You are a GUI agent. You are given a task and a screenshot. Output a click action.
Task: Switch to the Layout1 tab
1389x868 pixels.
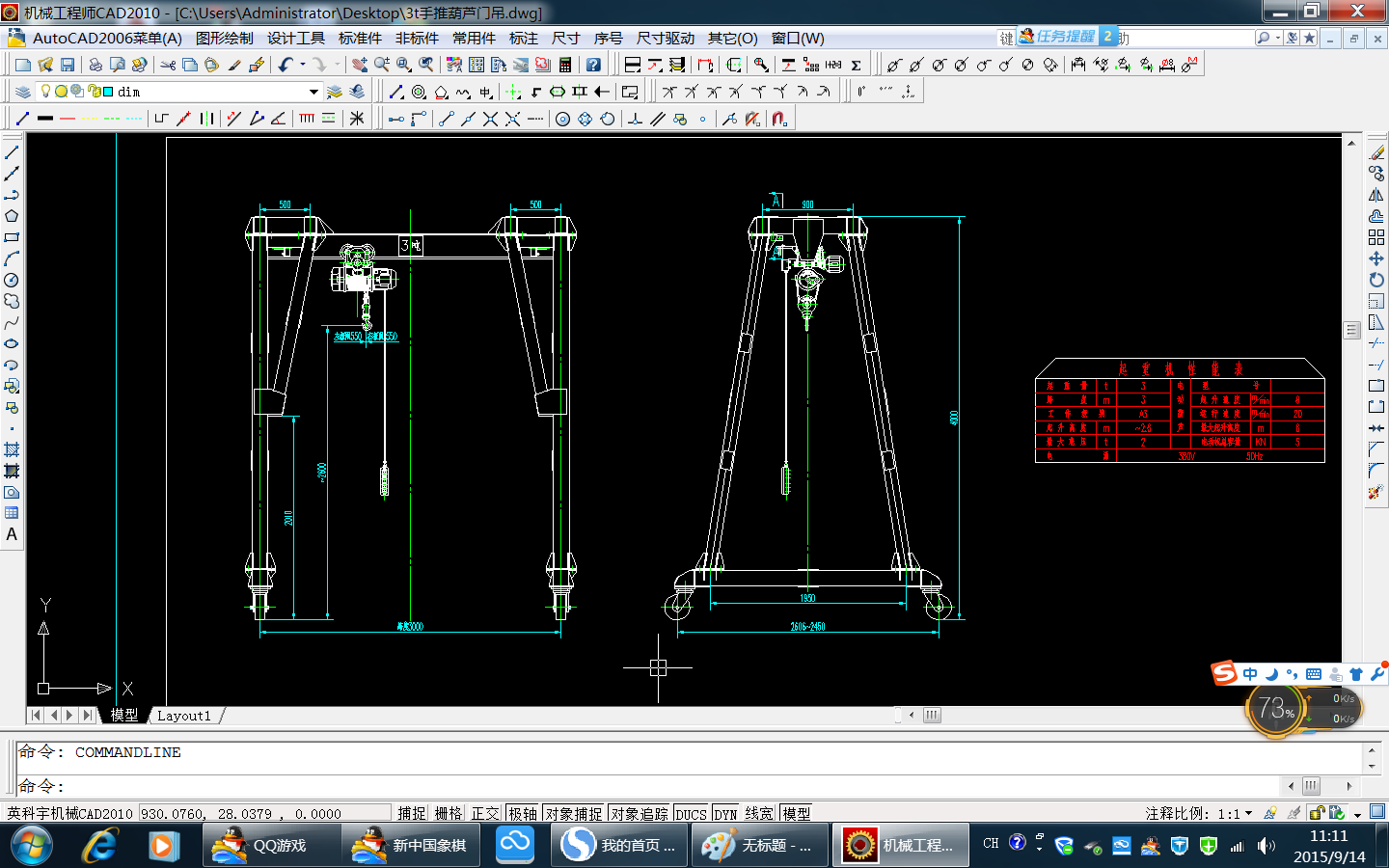183,716
